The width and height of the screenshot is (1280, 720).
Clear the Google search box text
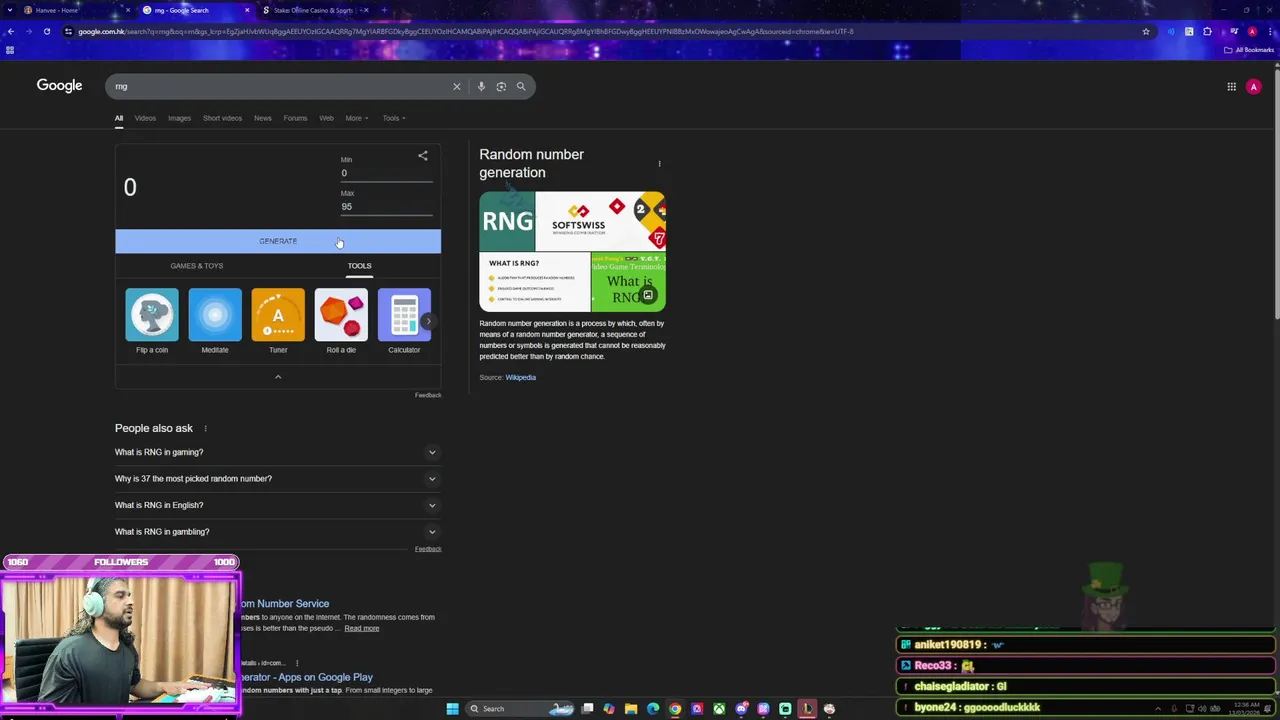457,86
